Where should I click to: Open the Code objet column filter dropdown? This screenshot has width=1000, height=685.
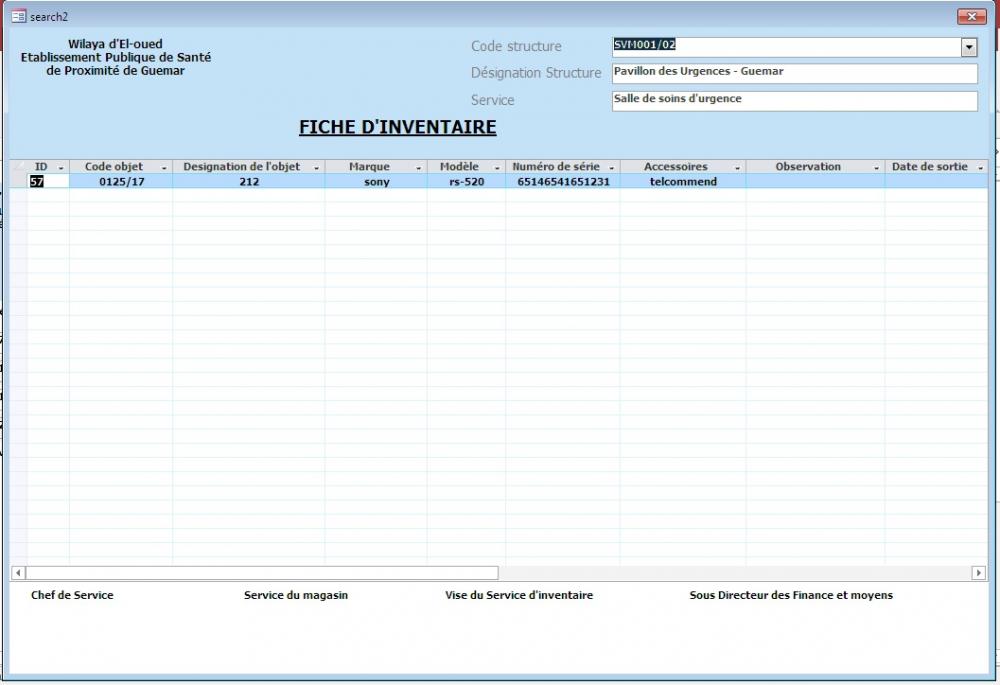point(164,167)
